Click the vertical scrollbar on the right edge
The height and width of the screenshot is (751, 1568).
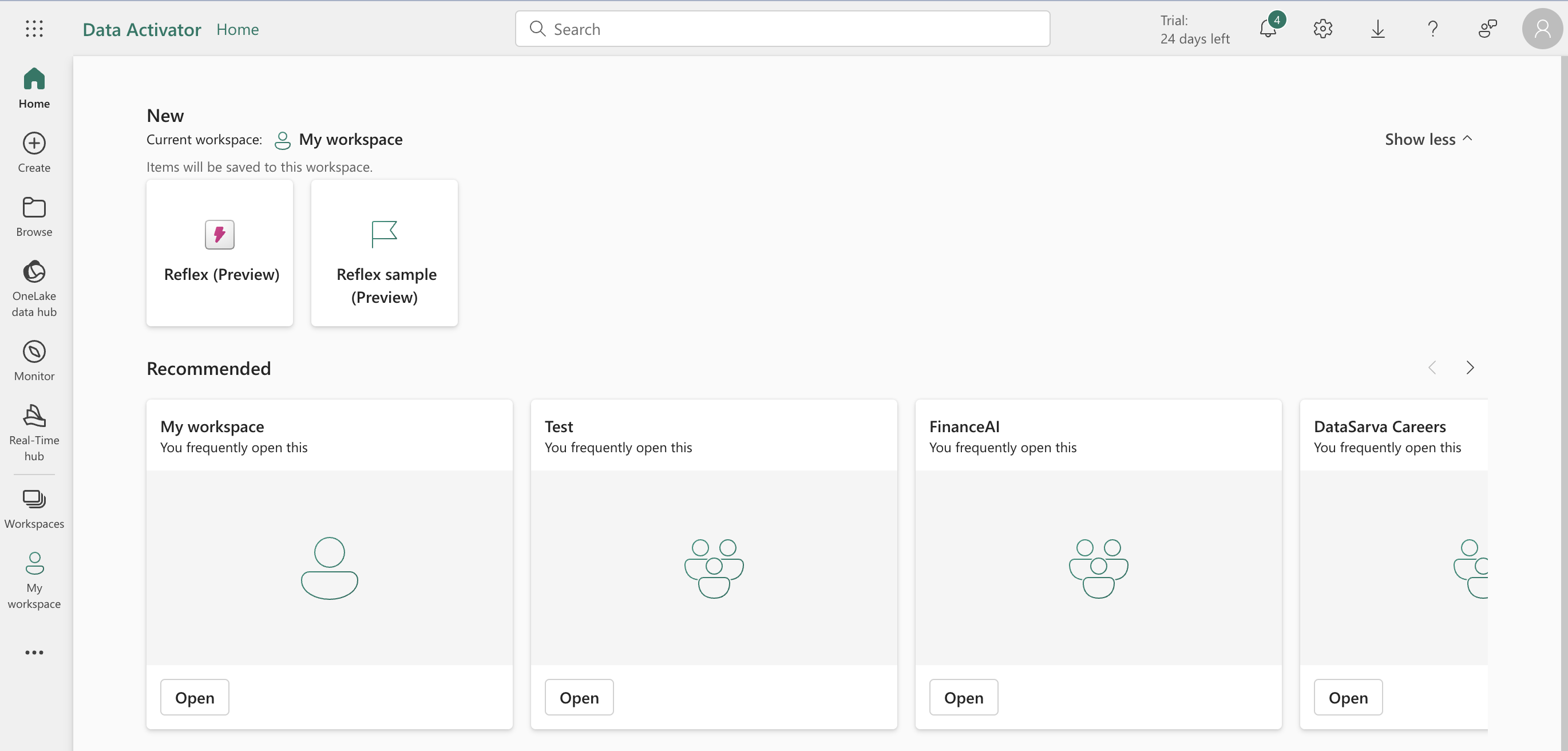coord(1564,402)
